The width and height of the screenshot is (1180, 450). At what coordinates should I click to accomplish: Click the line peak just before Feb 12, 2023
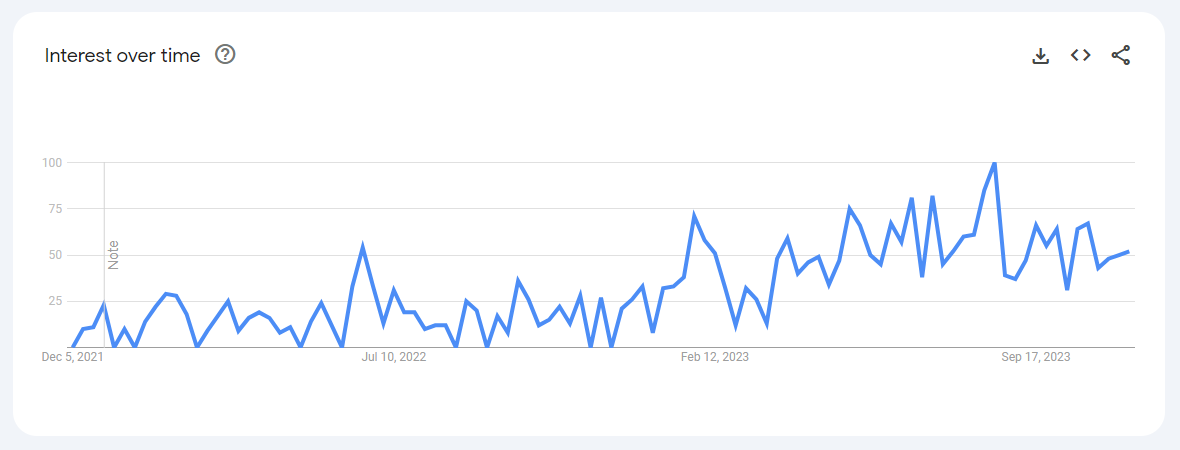point(694,215)
